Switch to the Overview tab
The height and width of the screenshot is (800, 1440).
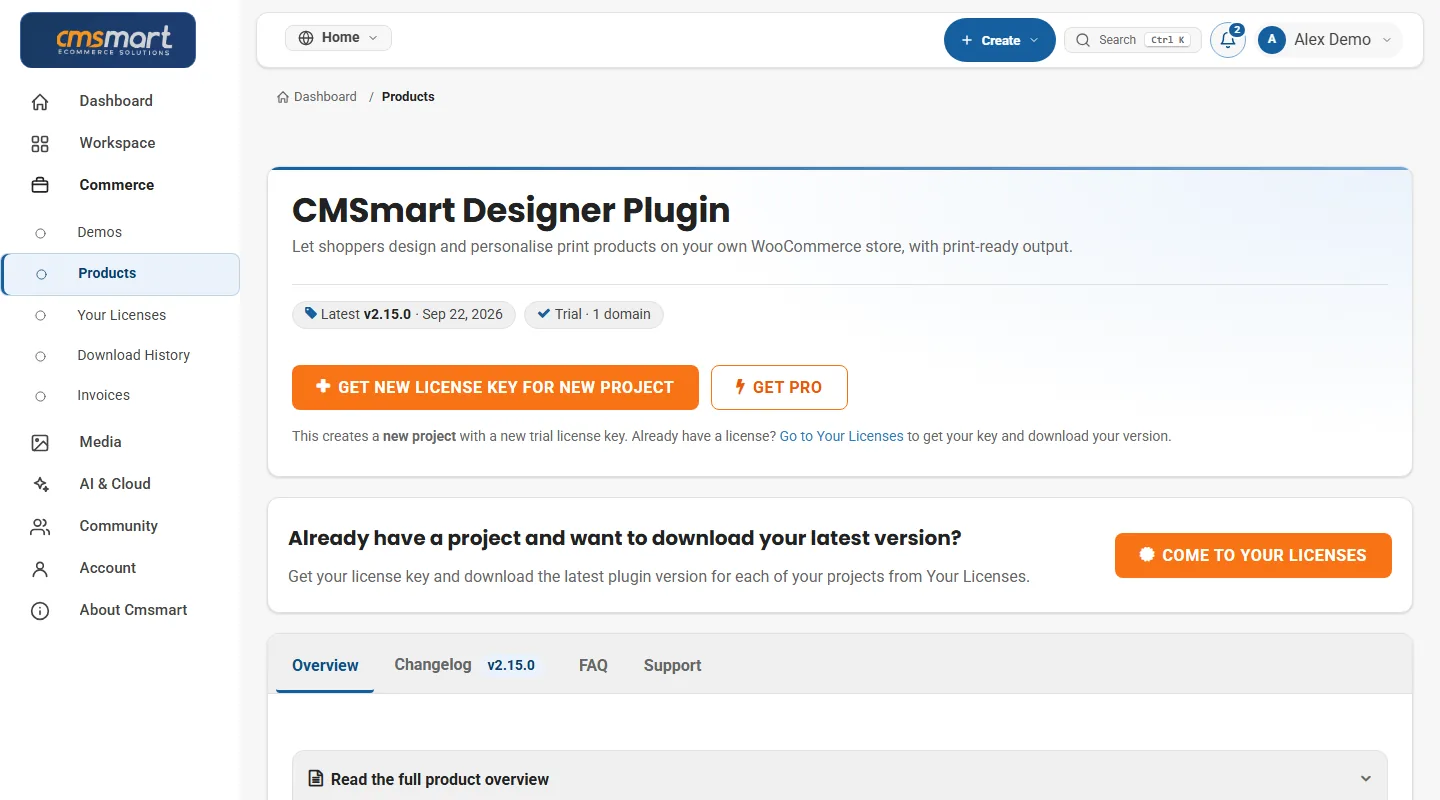click(x=325, y=665)
